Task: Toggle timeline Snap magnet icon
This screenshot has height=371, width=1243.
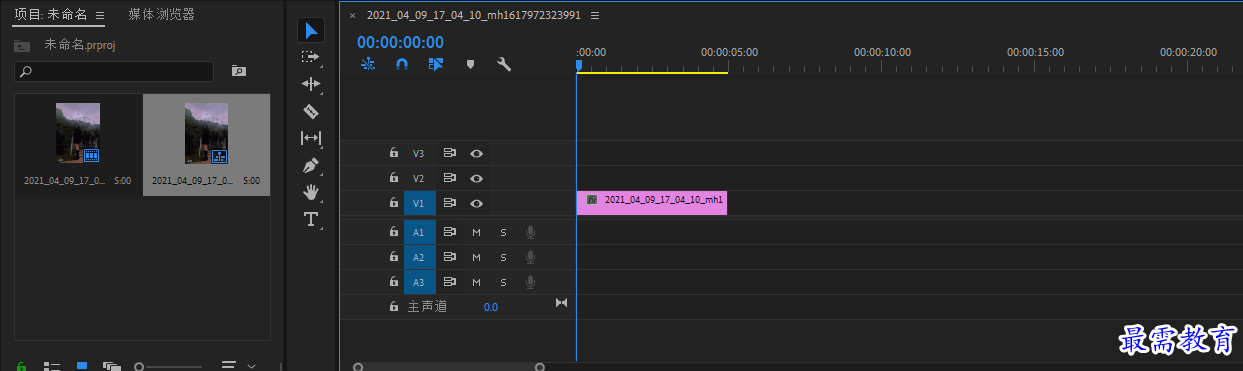Action: (x=401, y=64)
